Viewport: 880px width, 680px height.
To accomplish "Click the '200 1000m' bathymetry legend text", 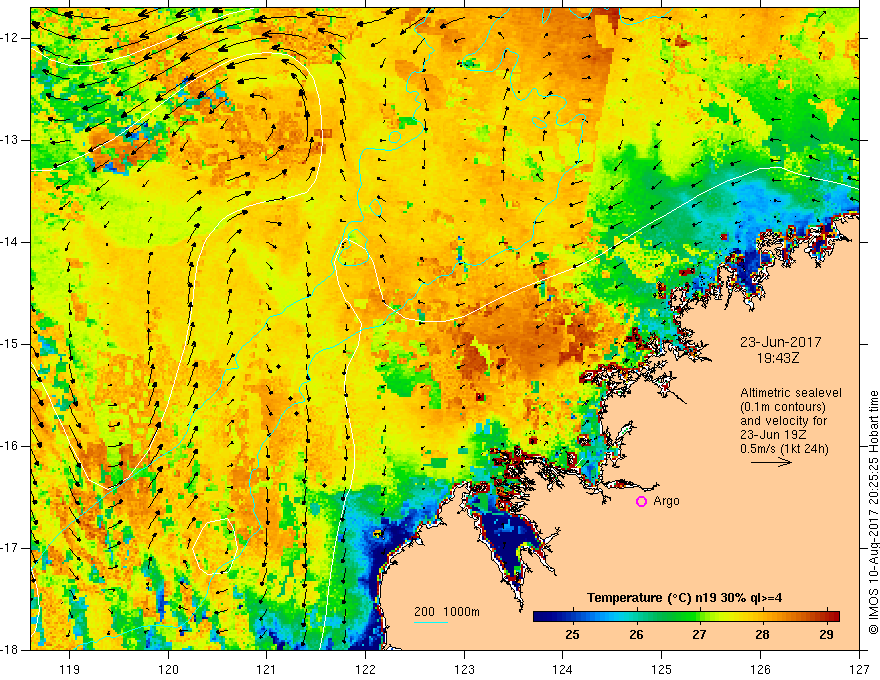I will point(447,612).
